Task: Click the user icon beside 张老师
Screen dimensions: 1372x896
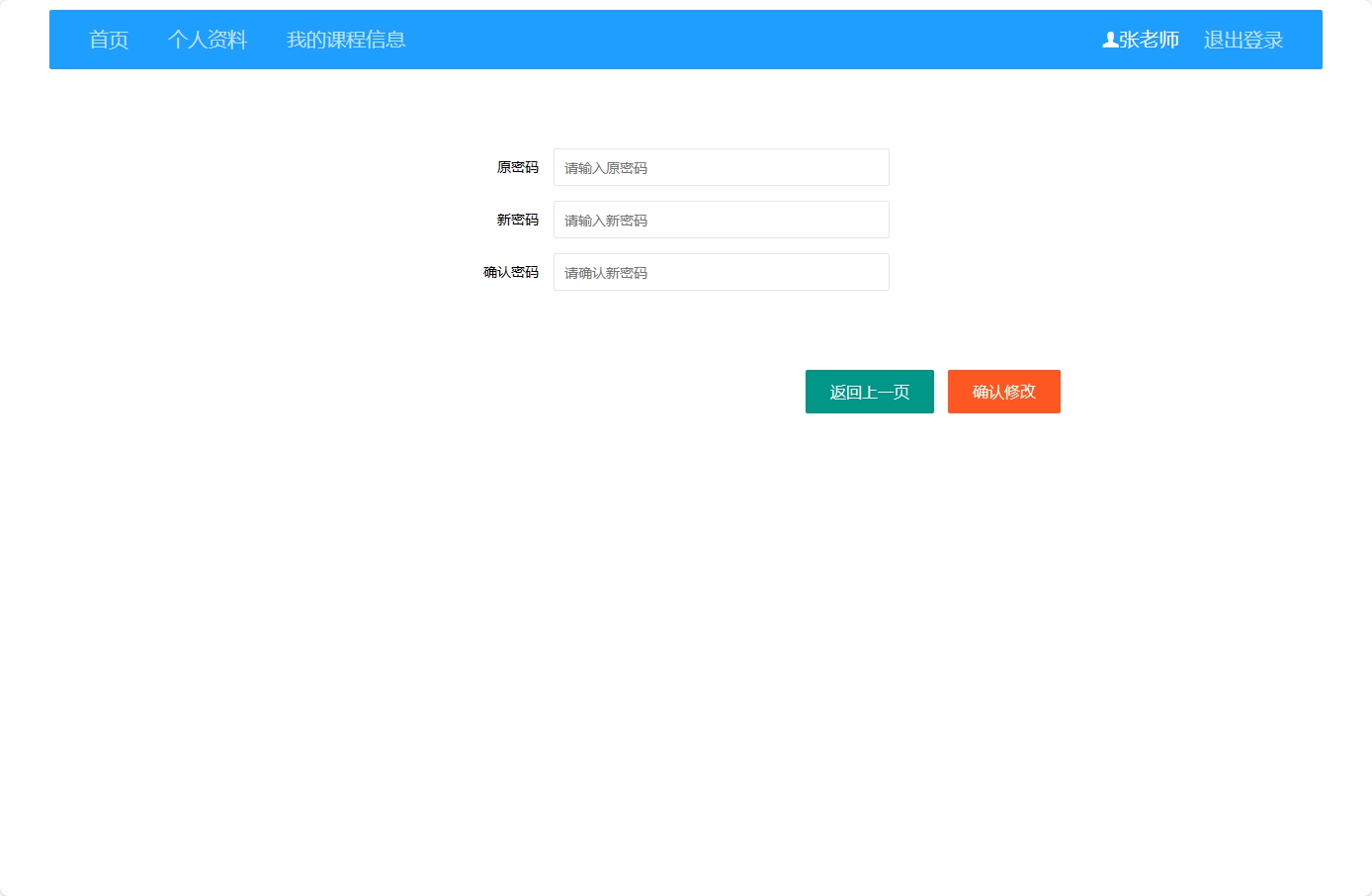Action: pos(1110,40)
